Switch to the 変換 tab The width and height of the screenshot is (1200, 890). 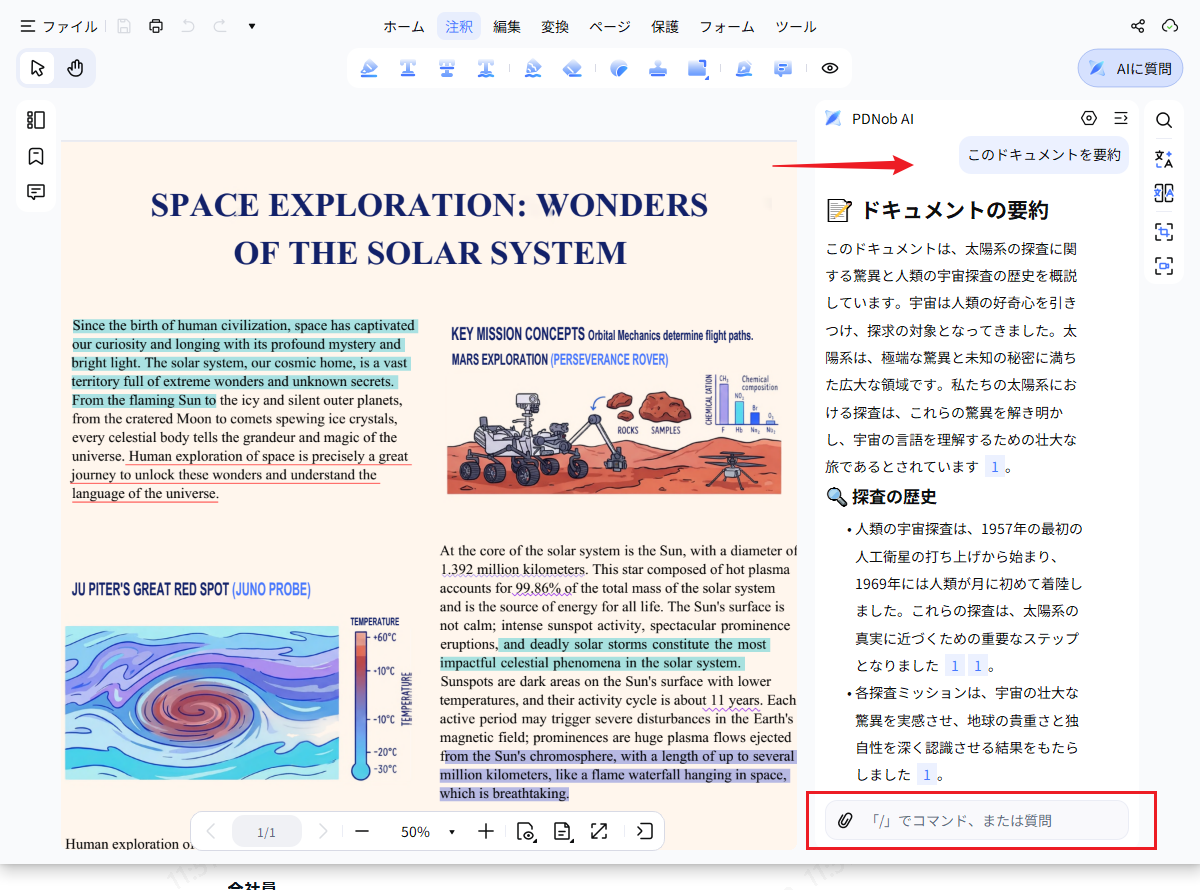[x=555, y=27]
